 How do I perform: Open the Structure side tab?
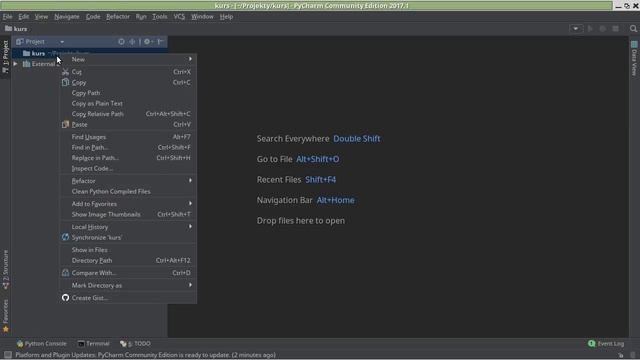click(6, 269)
